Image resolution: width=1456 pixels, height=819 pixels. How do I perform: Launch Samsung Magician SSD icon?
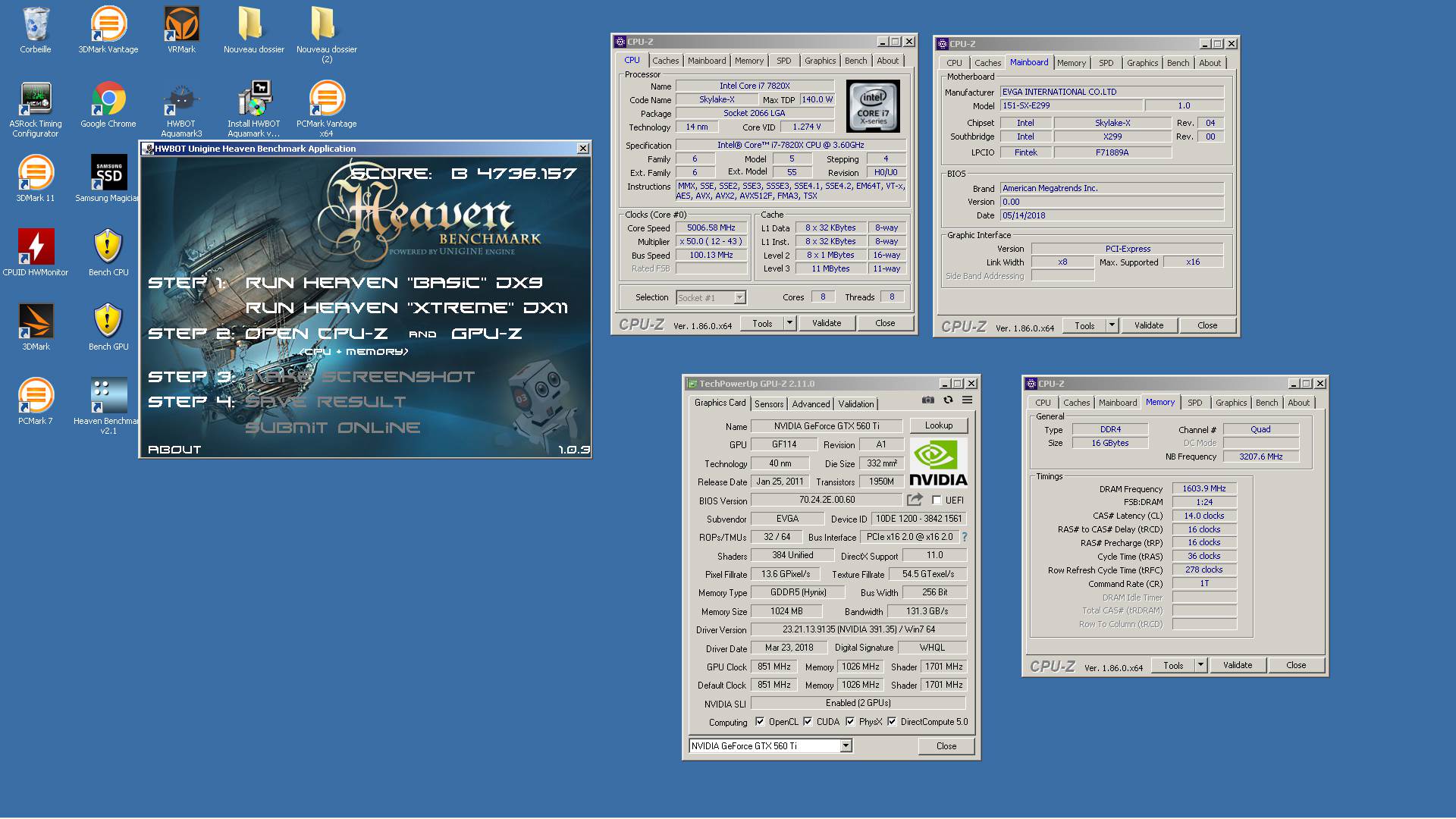[x=108, y=179]
